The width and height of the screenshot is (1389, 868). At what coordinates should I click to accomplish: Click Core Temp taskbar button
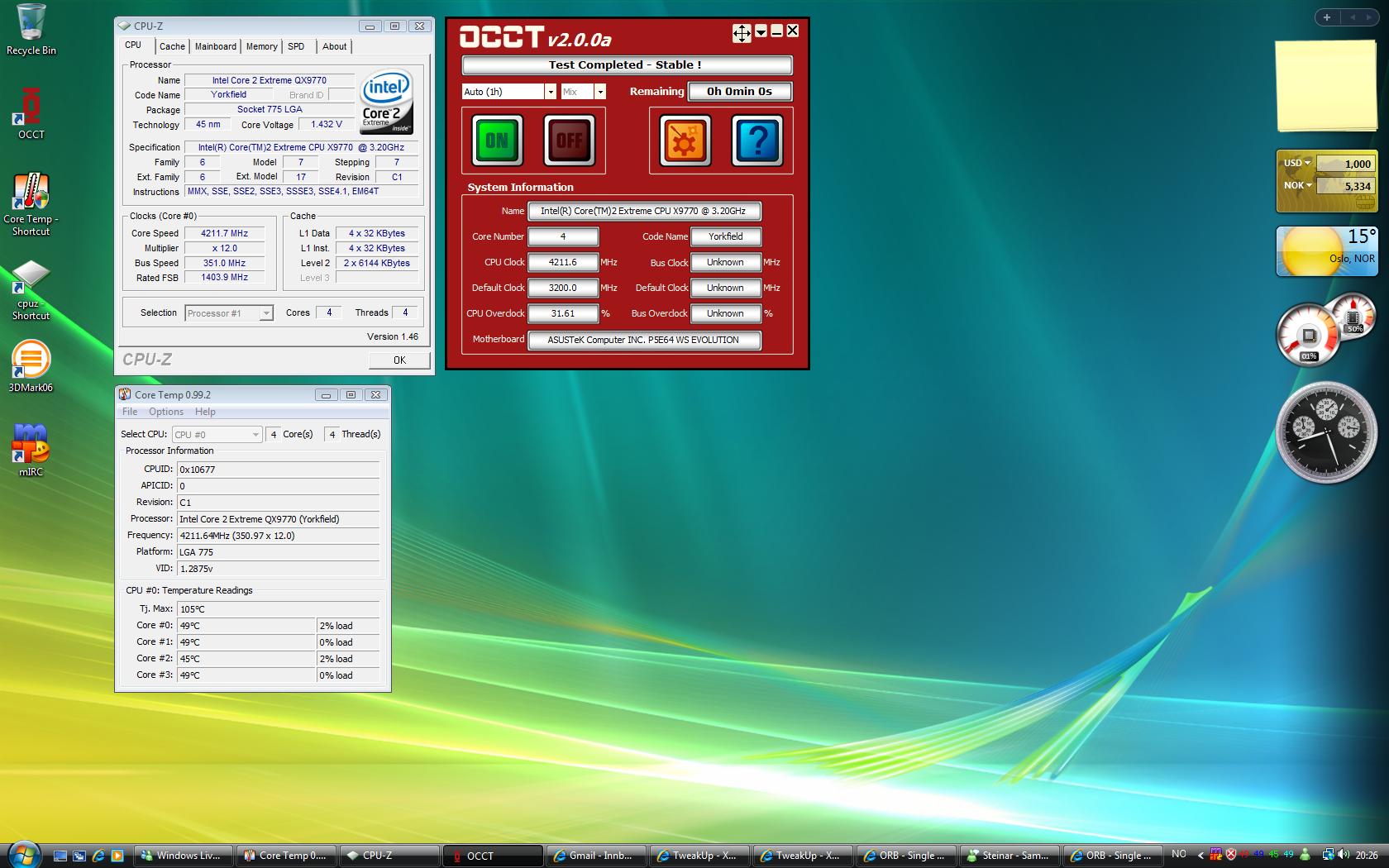coord(286,856)
